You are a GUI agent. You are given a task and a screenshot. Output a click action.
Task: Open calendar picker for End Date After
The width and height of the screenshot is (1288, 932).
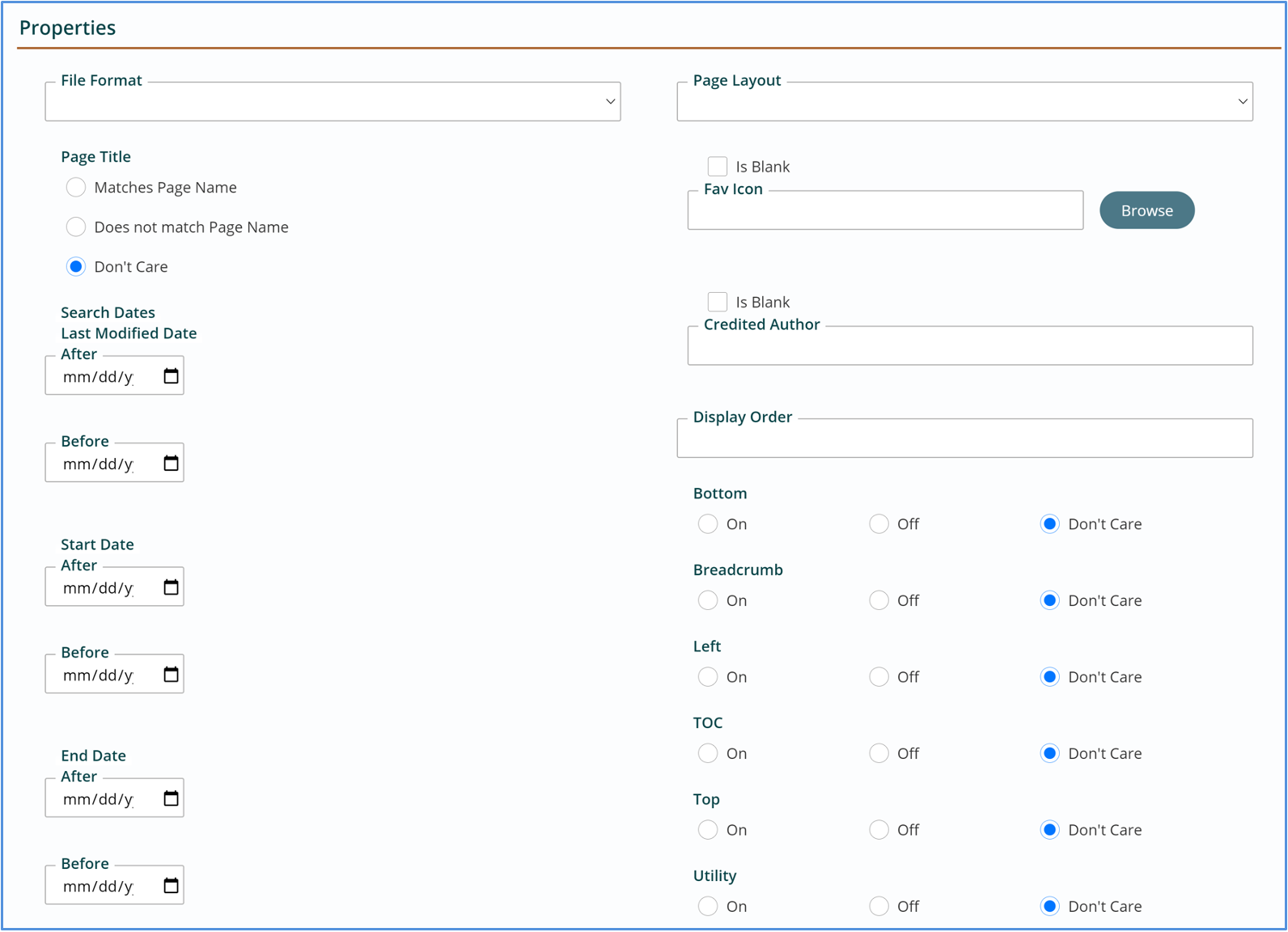coord(171,799)
